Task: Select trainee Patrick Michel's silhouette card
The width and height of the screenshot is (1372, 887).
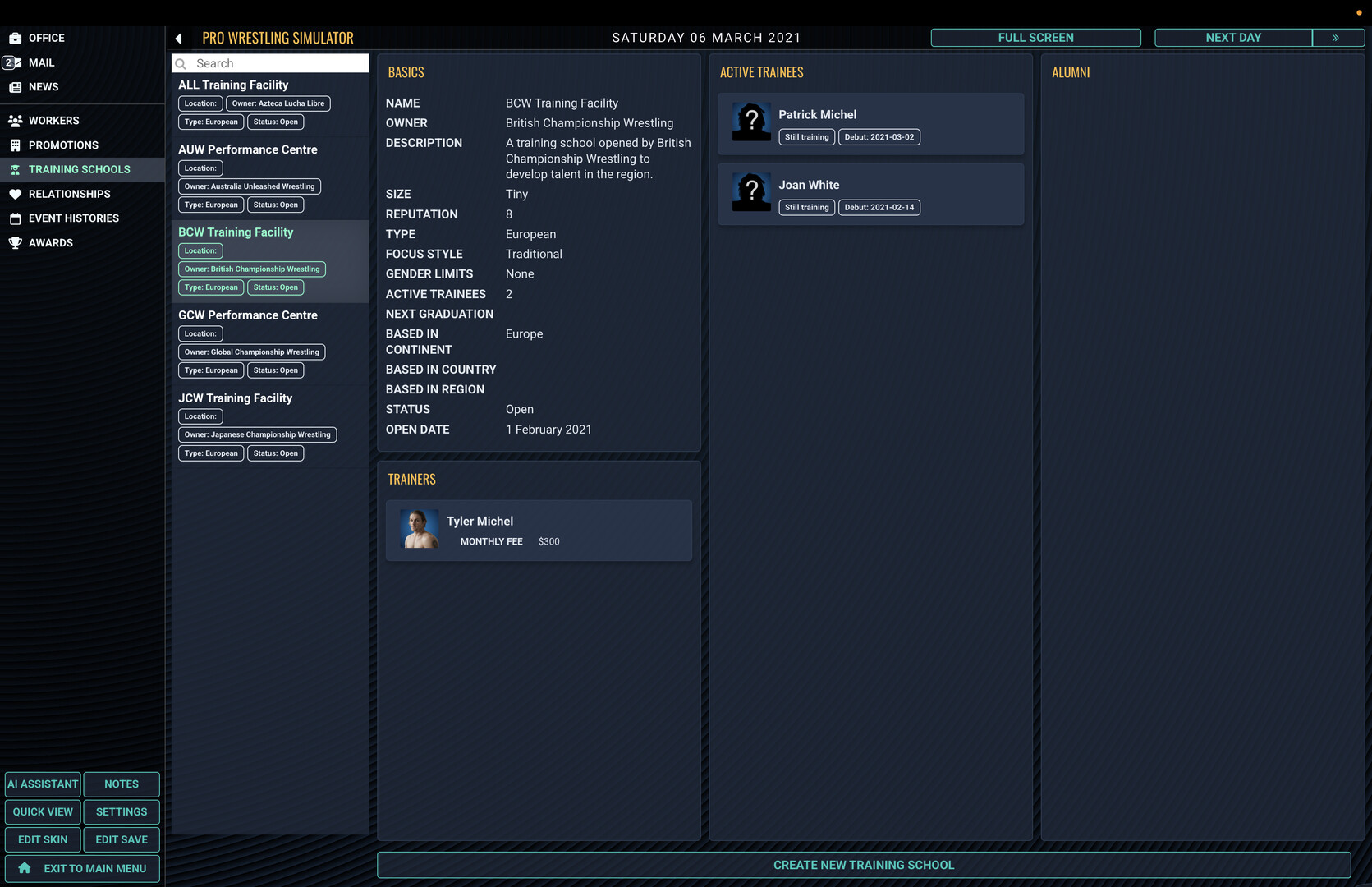Action: (x=751, y=122)
